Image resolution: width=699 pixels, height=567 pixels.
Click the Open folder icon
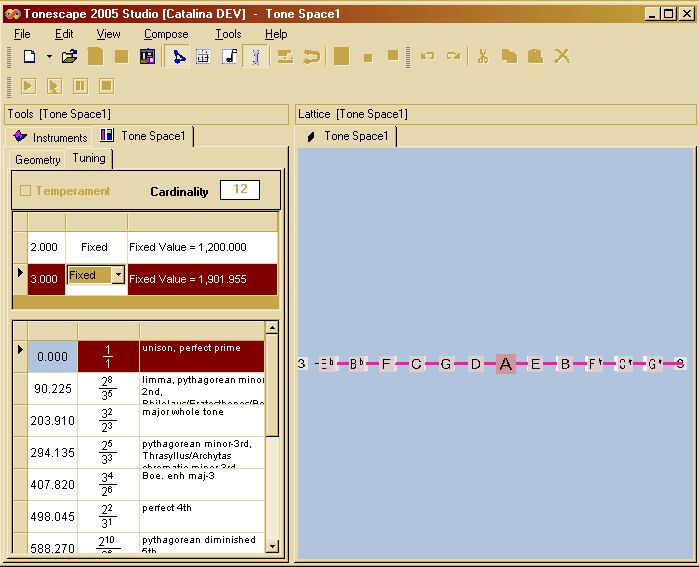[x=70, y=57]
